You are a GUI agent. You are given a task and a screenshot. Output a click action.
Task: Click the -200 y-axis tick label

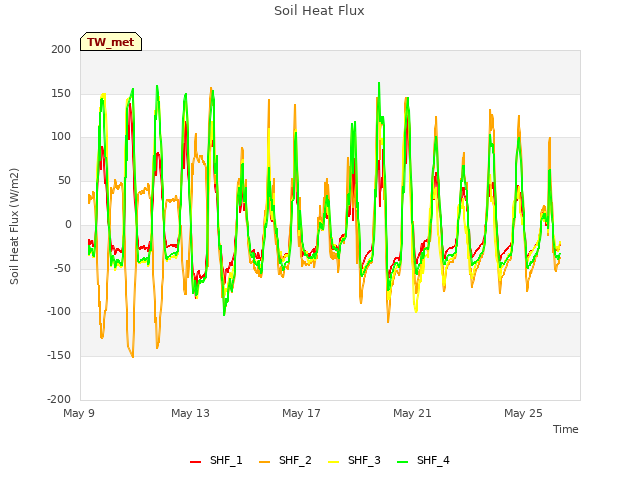click(x=59, y=399)
